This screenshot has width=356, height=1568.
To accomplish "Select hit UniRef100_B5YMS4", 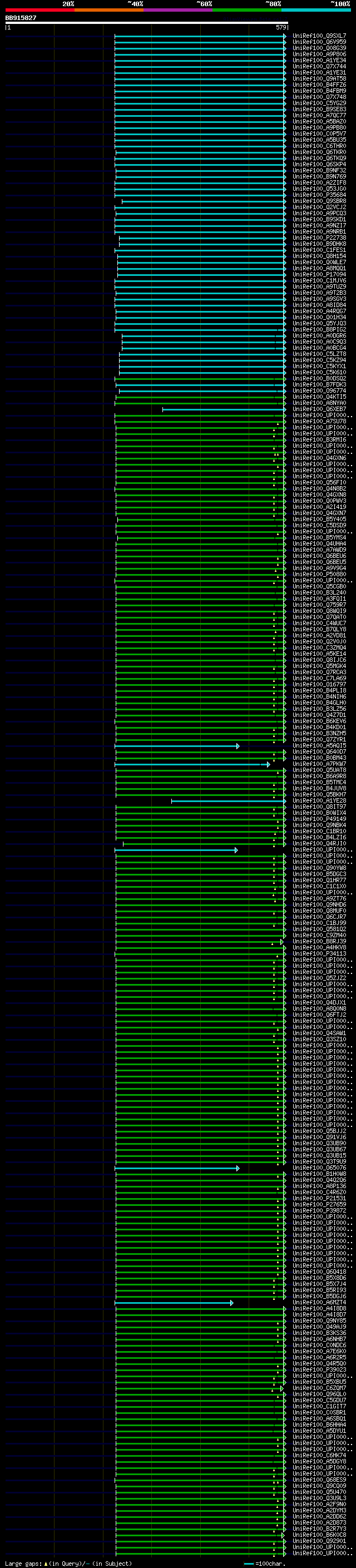I will (319, 537).
